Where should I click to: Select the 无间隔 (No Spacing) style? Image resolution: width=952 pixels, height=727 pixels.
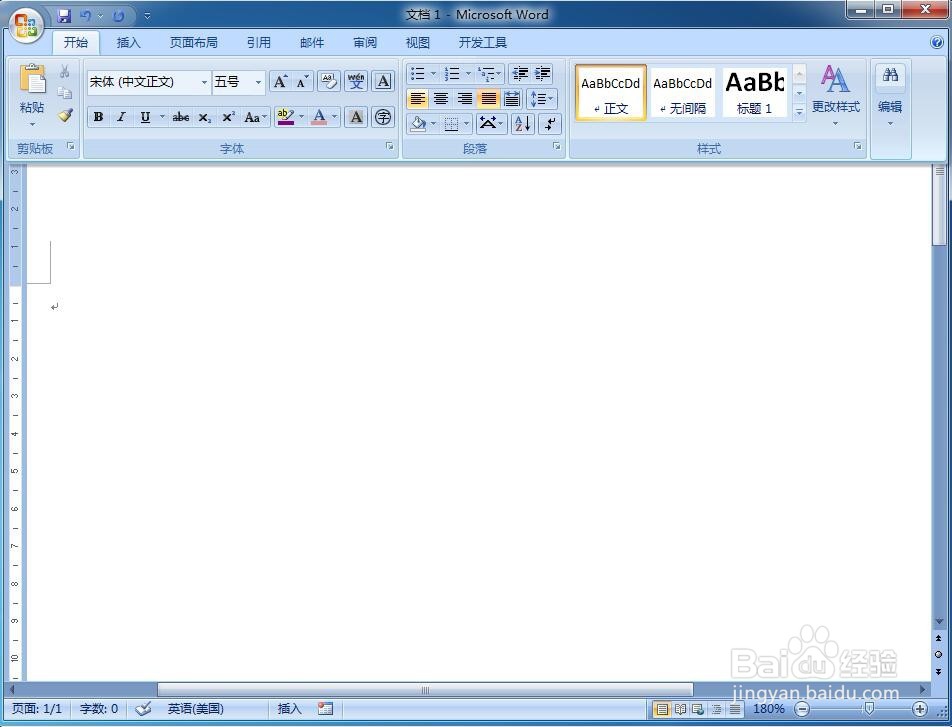coord(682,93)
